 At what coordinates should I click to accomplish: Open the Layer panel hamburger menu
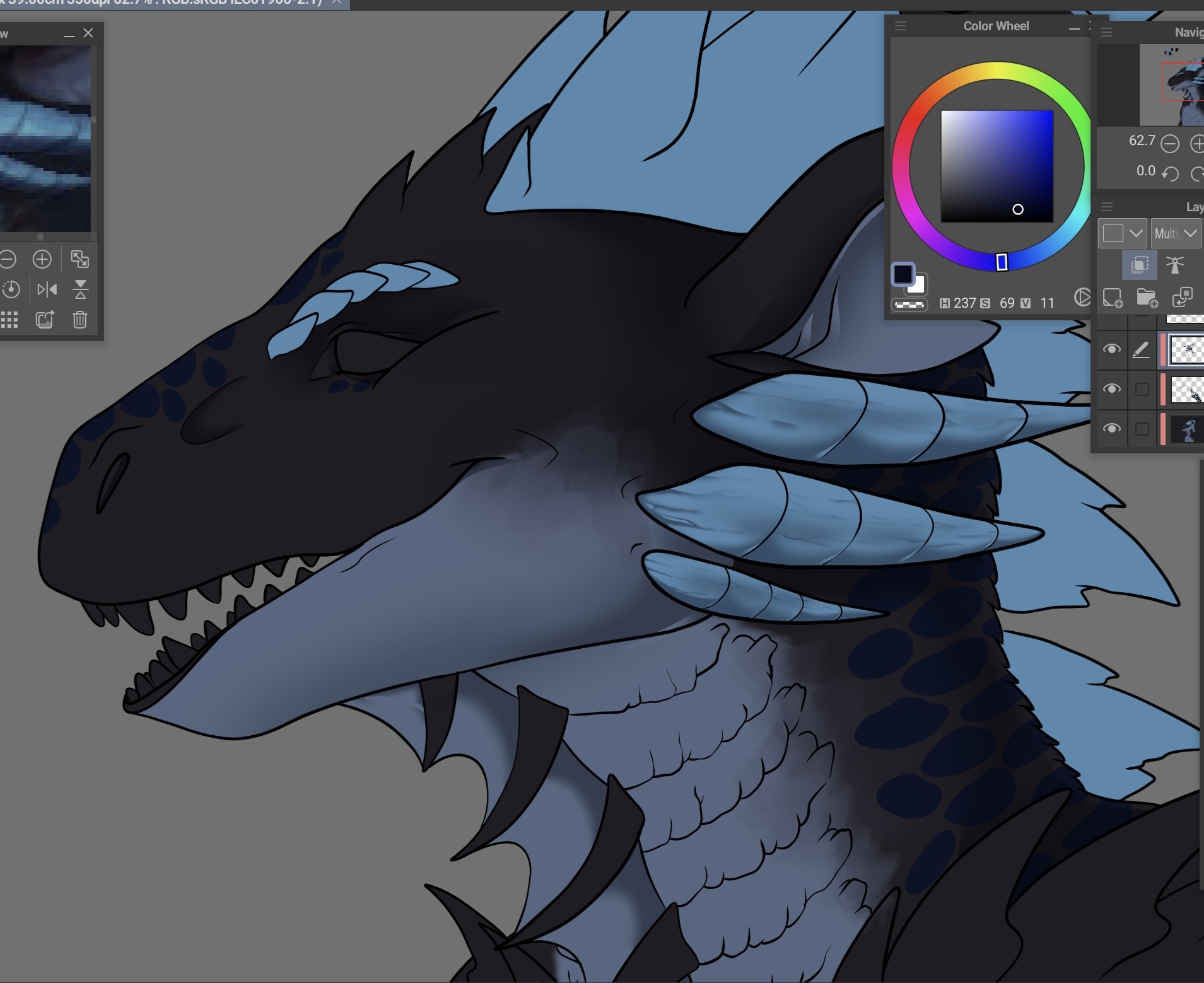1107,207
